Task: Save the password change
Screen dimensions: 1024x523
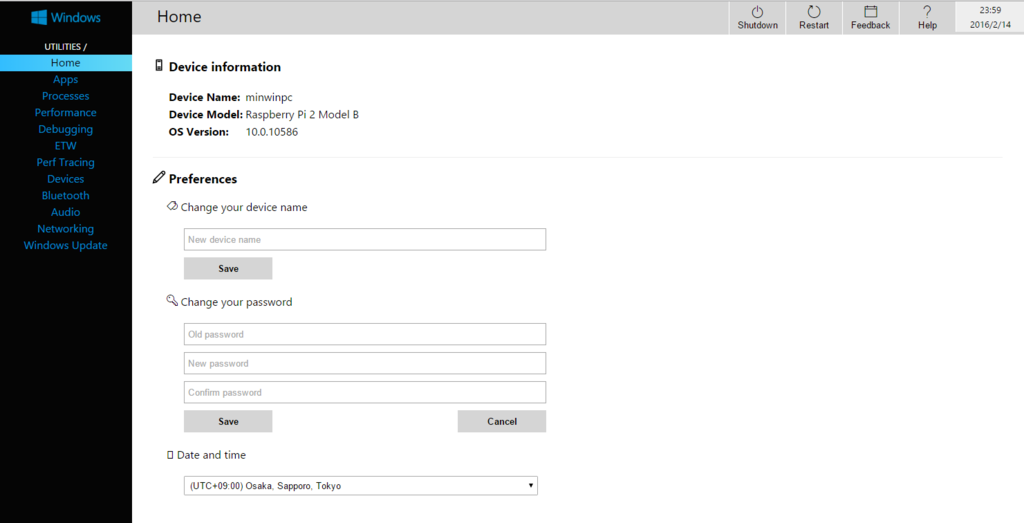Action: [x=228, y=421]
